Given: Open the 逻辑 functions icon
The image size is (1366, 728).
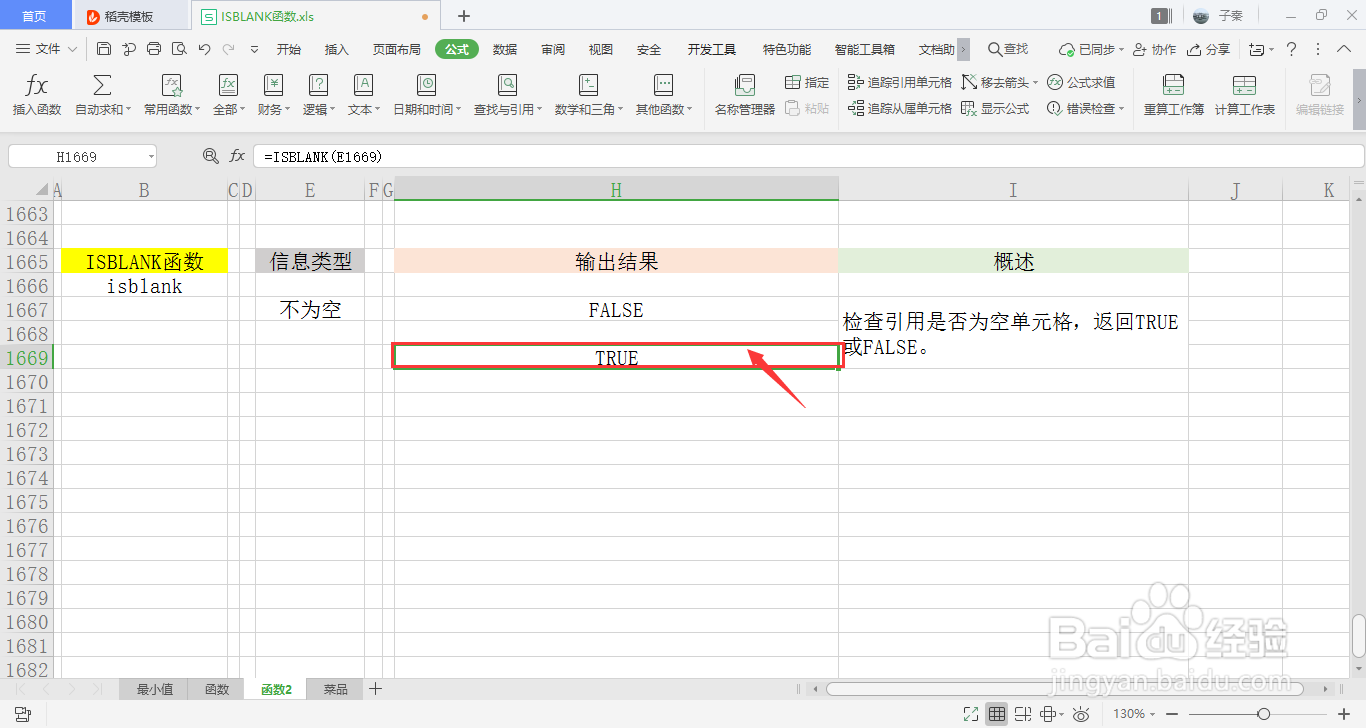Looking at the screenshot, I should pyautogui.click(x=318, y=85).
